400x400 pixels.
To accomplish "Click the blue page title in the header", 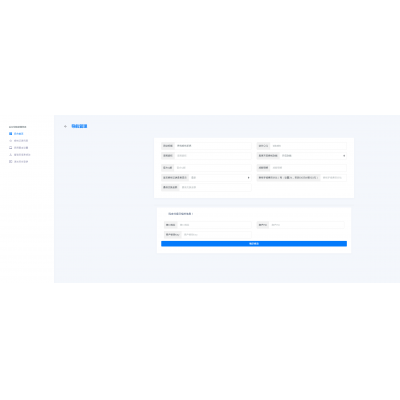I will (79, 126).
